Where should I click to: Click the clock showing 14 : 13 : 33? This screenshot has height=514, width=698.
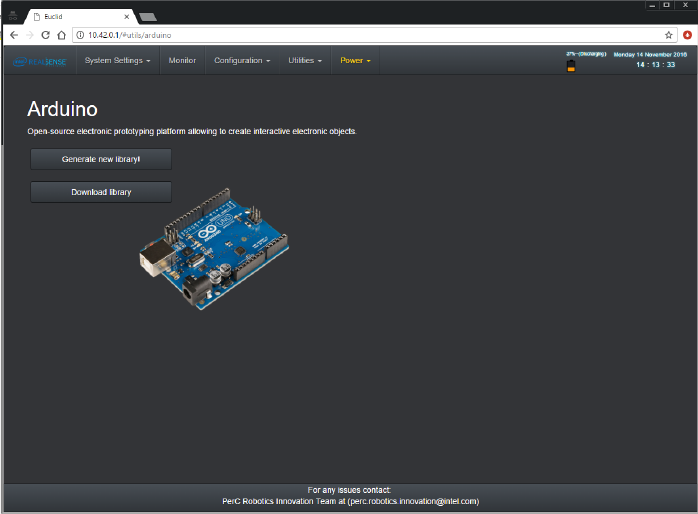656,65
